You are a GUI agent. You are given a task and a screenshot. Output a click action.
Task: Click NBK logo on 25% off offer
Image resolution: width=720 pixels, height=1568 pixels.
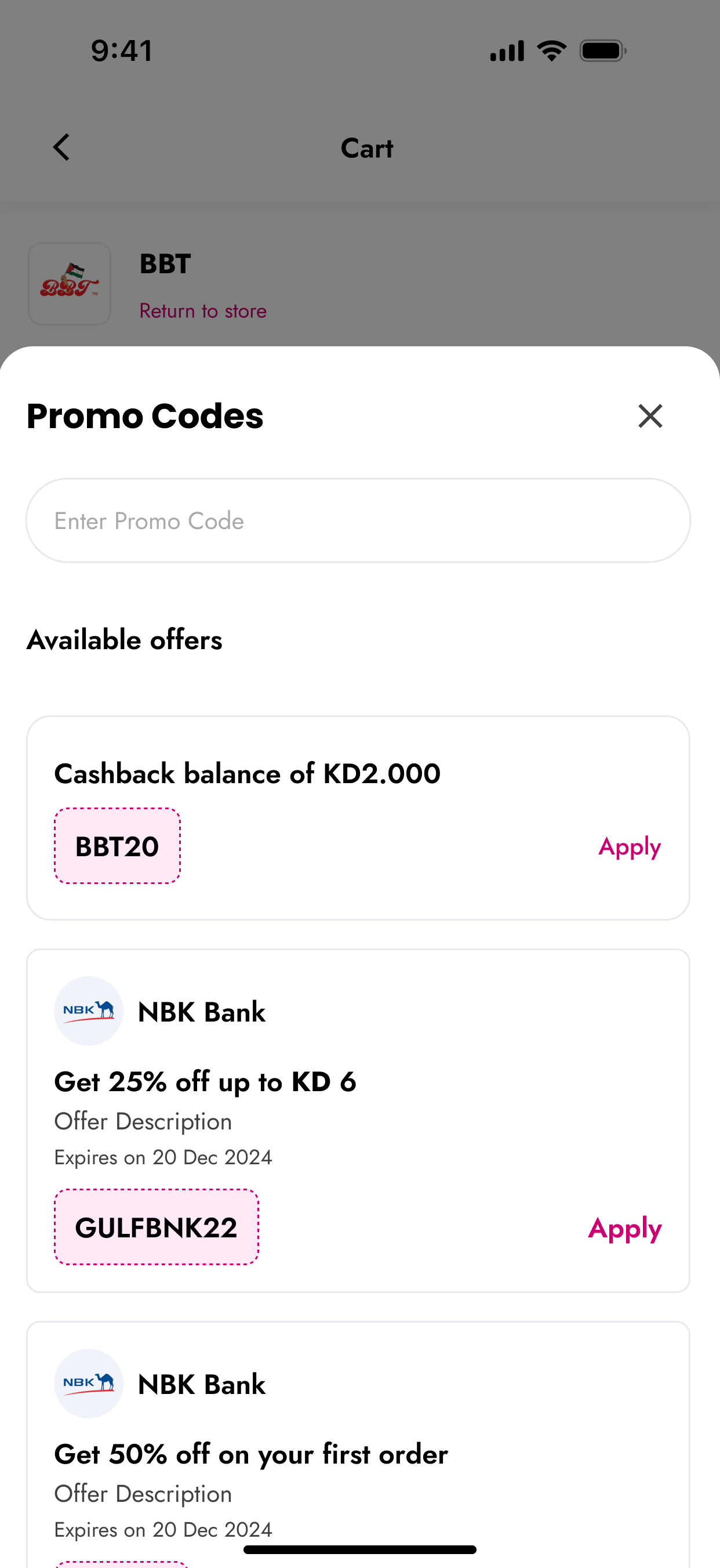89,1011
